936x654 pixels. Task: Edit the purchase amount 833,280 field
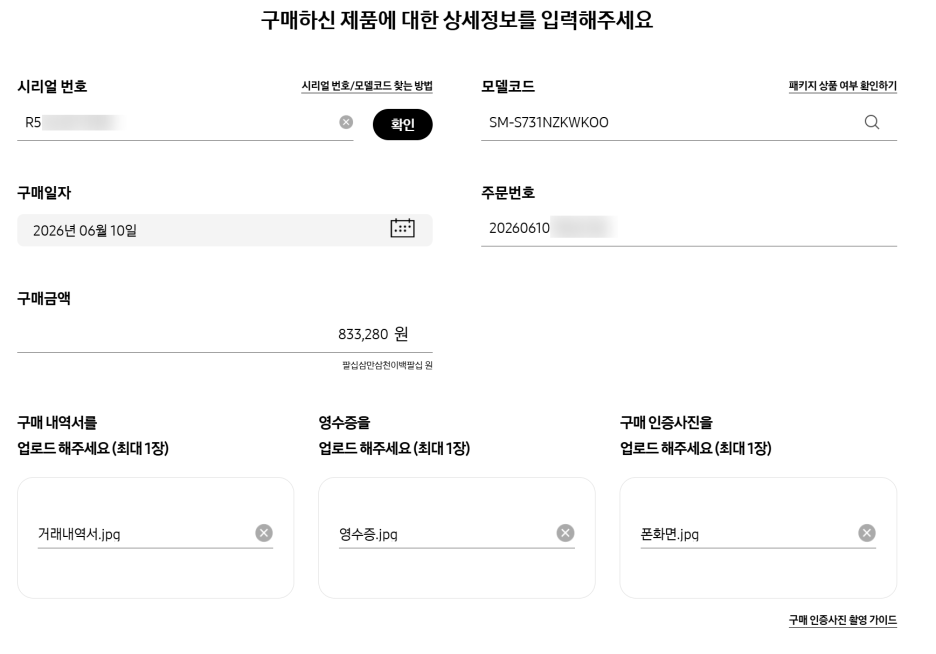[224, 334]
